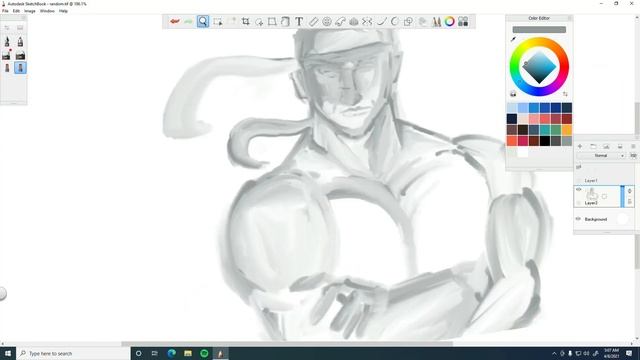The height and width of the screenshot is (360, 640).
Task: Open Microsoft Edge from taskbar
Action: click(x=171, y=353)
